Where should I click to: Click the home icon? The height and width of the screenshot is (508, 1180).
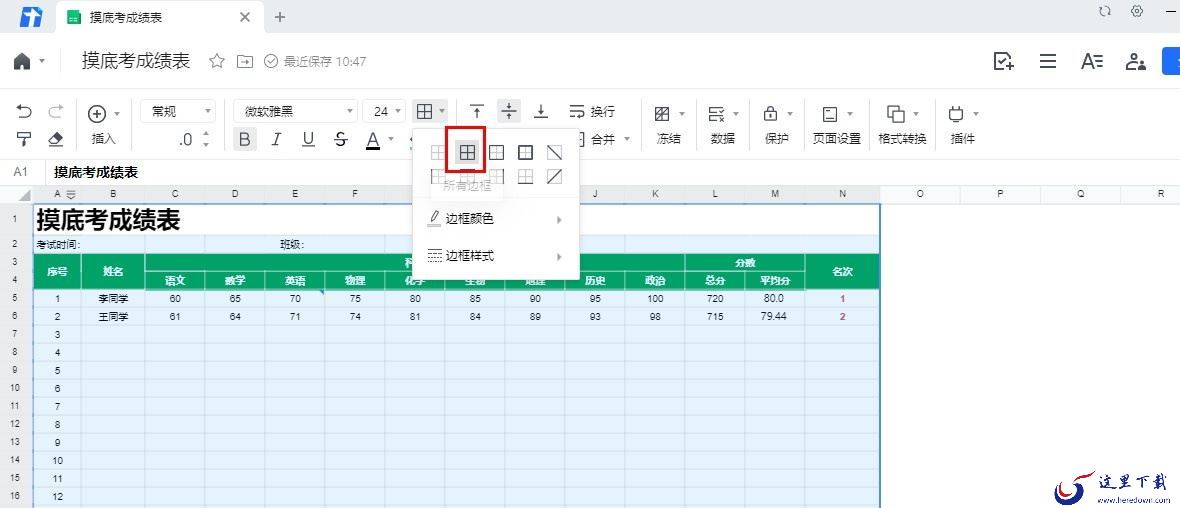tap(22, 61)
